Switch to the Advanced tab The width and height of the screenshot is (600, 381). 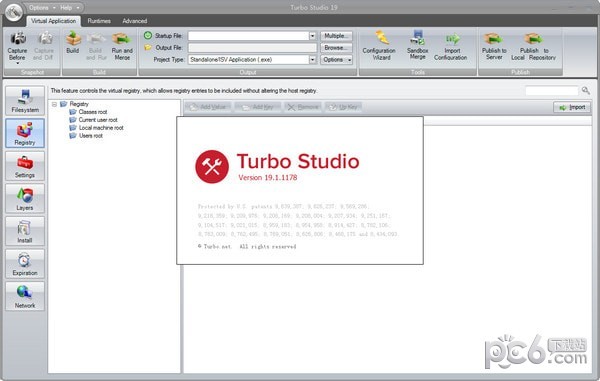click(135, 21)
